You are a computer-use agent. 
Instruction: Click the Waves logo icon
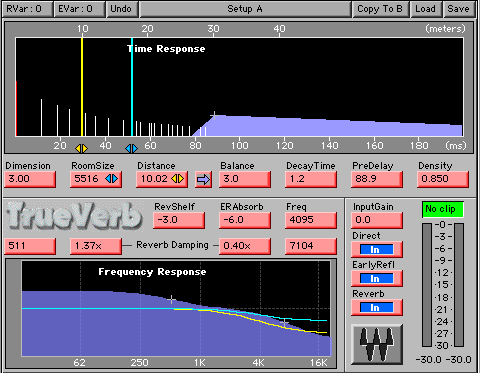[x=377, y=345]
